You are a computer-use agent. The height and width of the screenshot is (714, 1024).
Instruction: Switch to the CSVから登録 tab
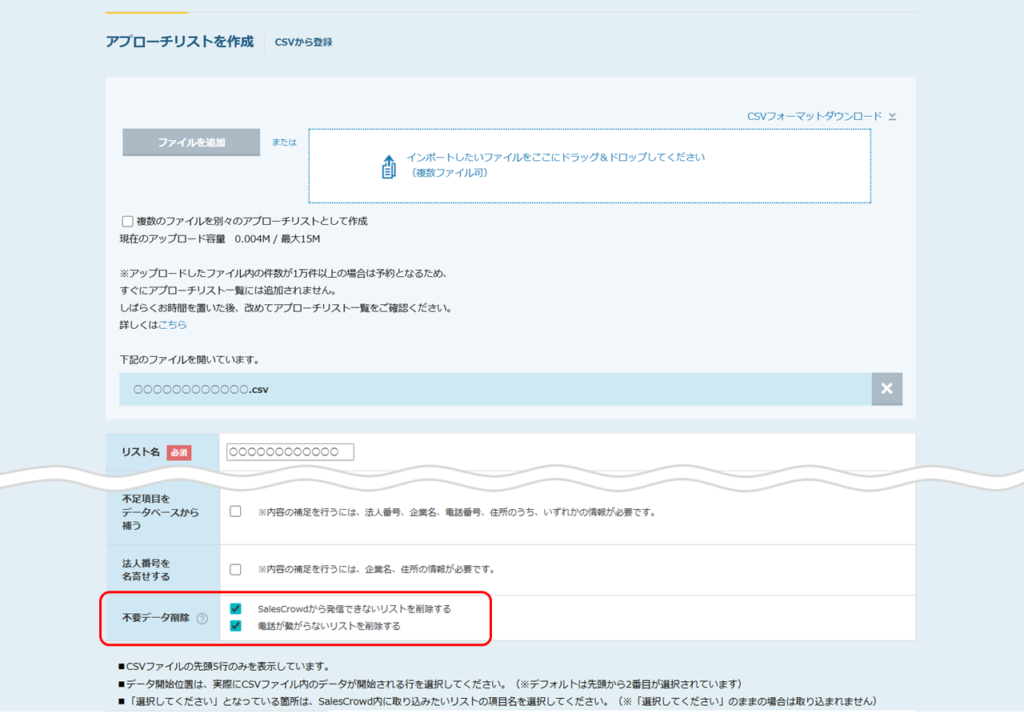pyautogui.click(x=303, y=42)
